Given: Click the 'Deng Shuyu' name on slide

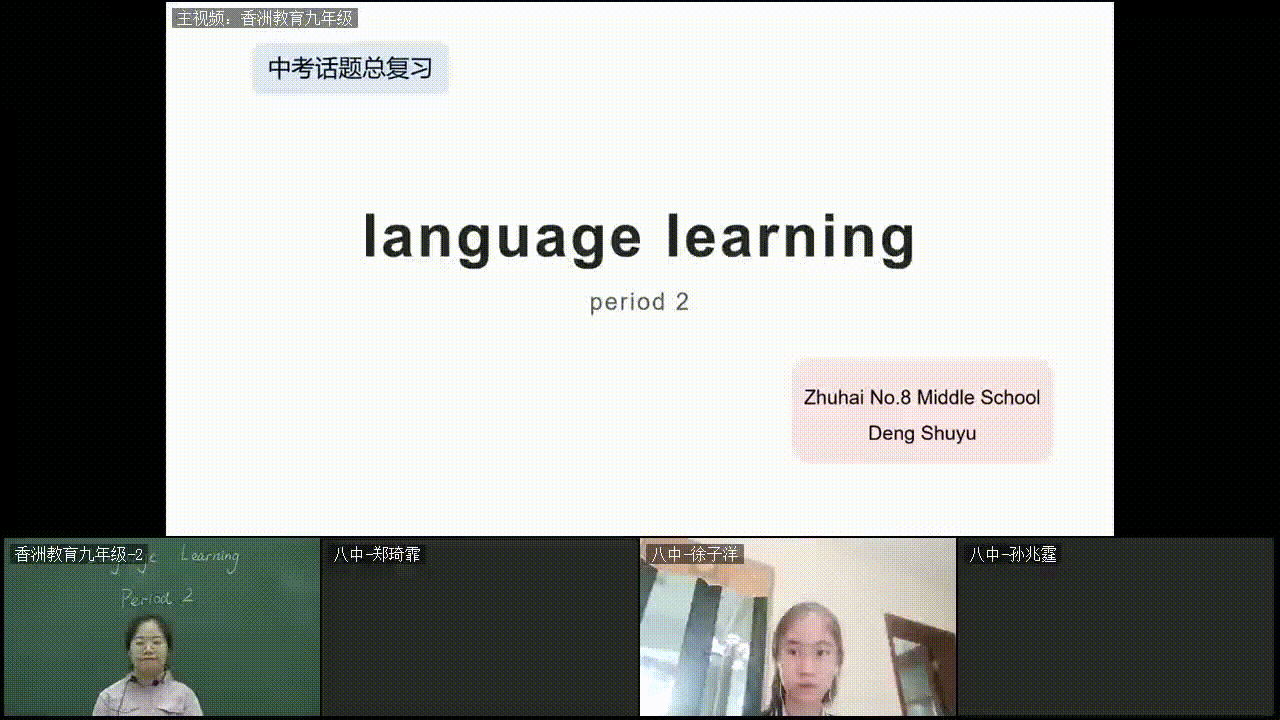Looking at the screenshot, I should click(x=921, y=433).
